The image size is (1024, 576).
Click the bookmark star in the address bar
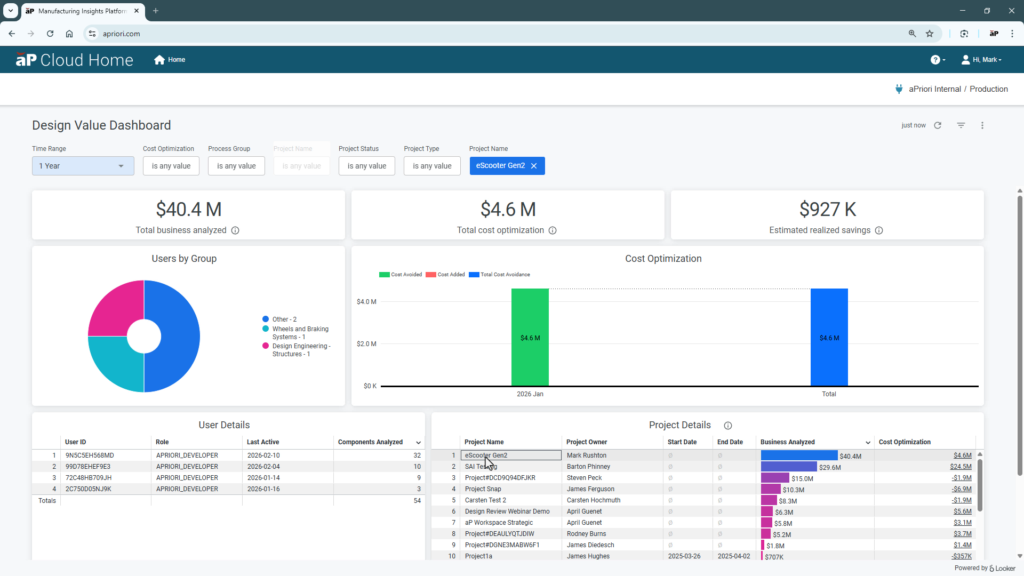[930, 33]
